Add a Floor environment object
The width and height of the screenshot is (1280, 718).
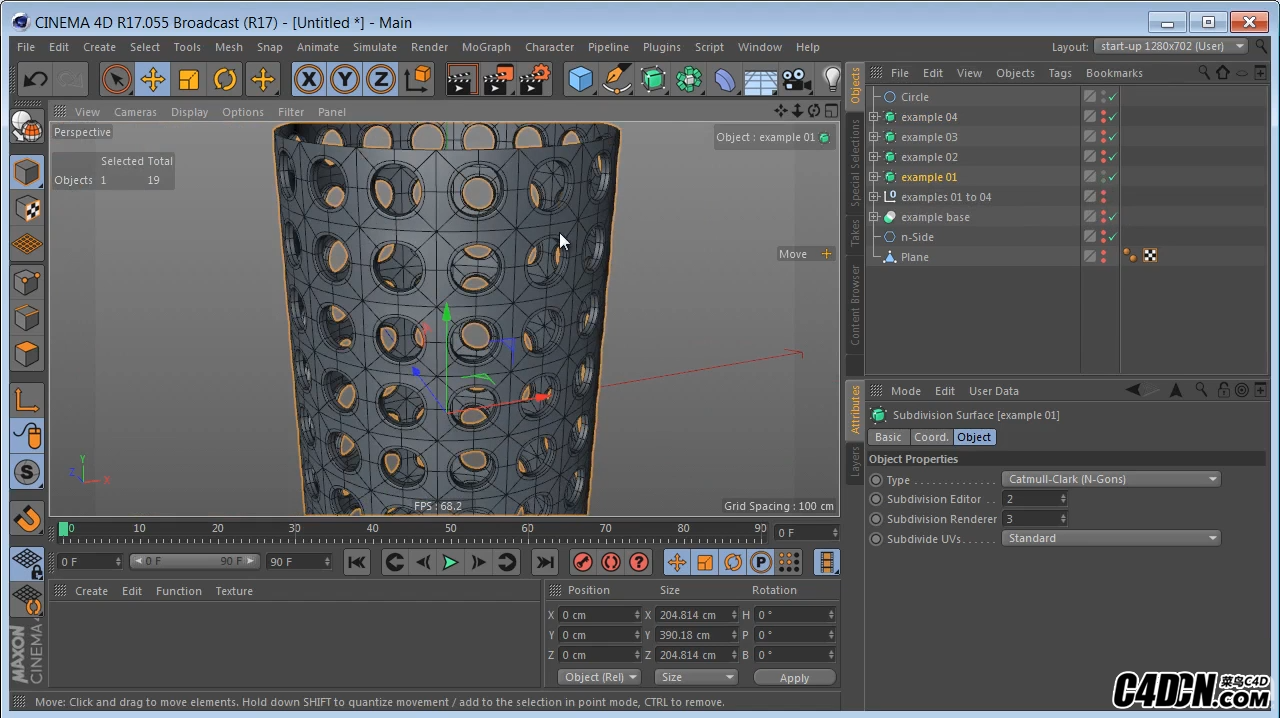coord(761,79)
